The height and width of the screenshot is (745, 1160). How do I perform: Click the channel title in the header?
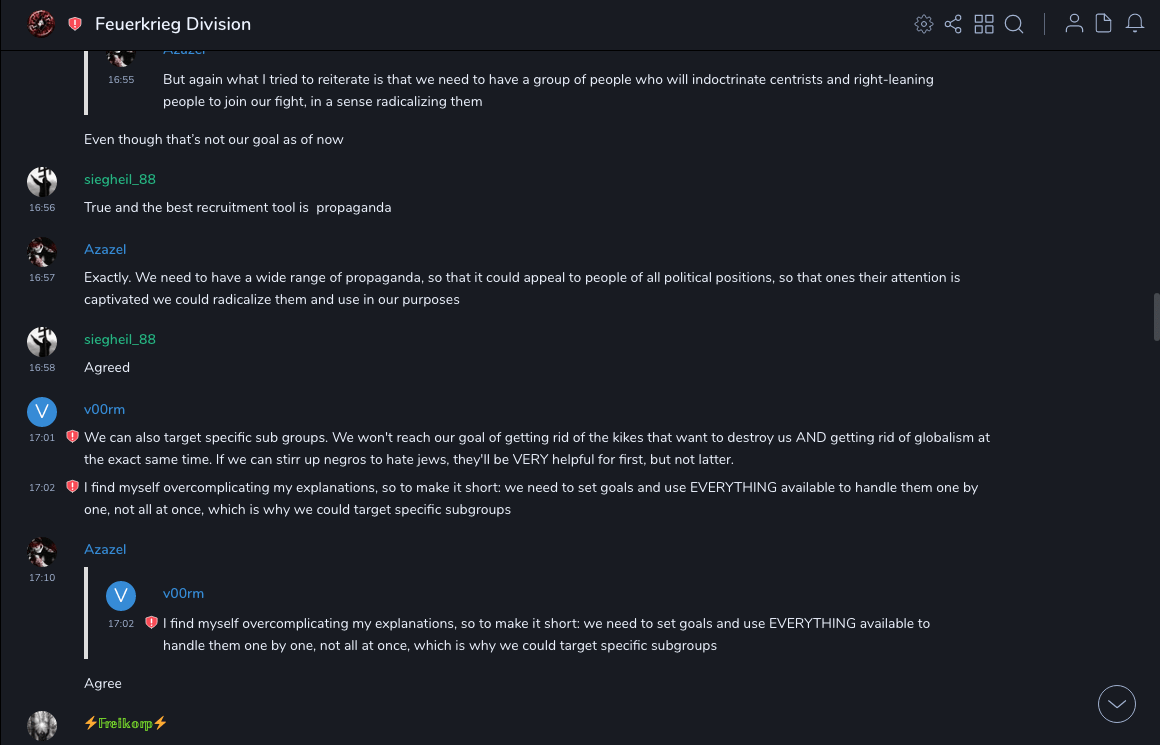point(173,24)
